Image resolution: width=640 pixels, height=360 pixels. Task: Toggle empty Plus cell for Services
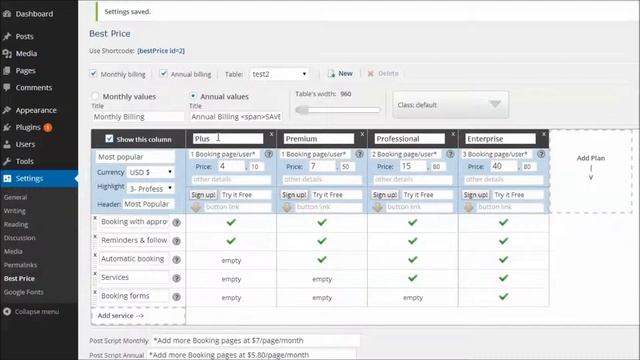point(231,279)
